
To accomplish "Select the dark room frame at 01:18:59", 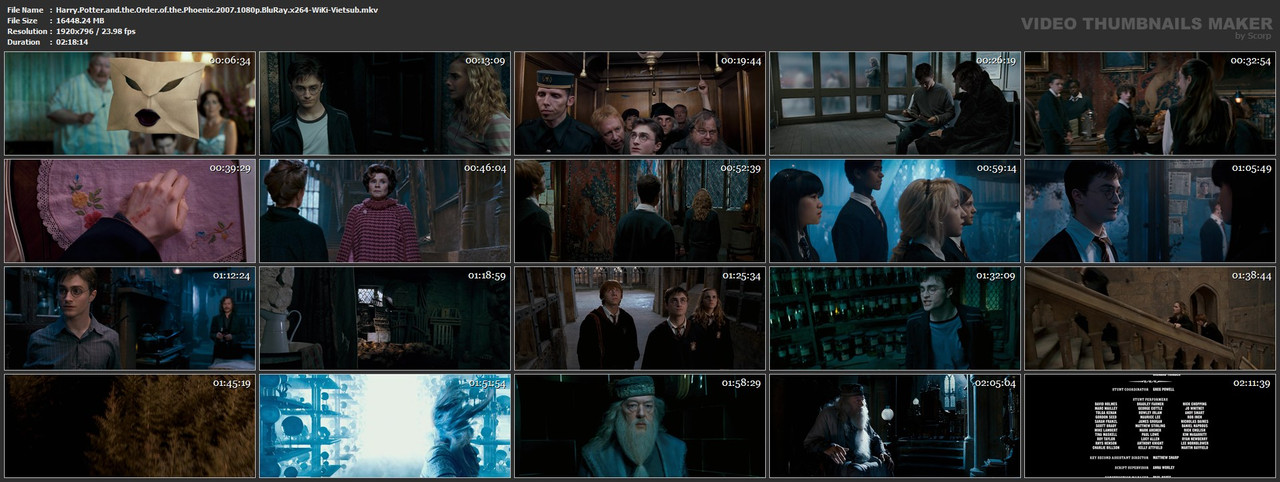I will tap(385, 317).
